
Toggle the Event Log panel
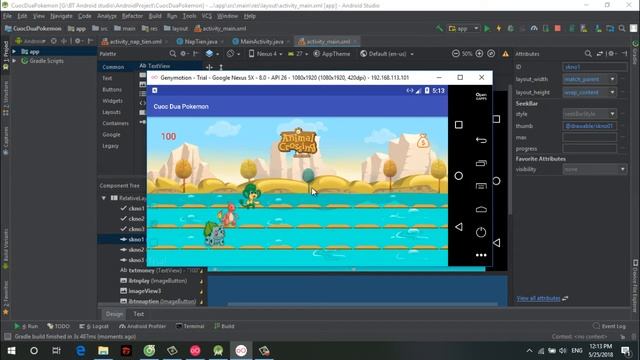point(609,326)
